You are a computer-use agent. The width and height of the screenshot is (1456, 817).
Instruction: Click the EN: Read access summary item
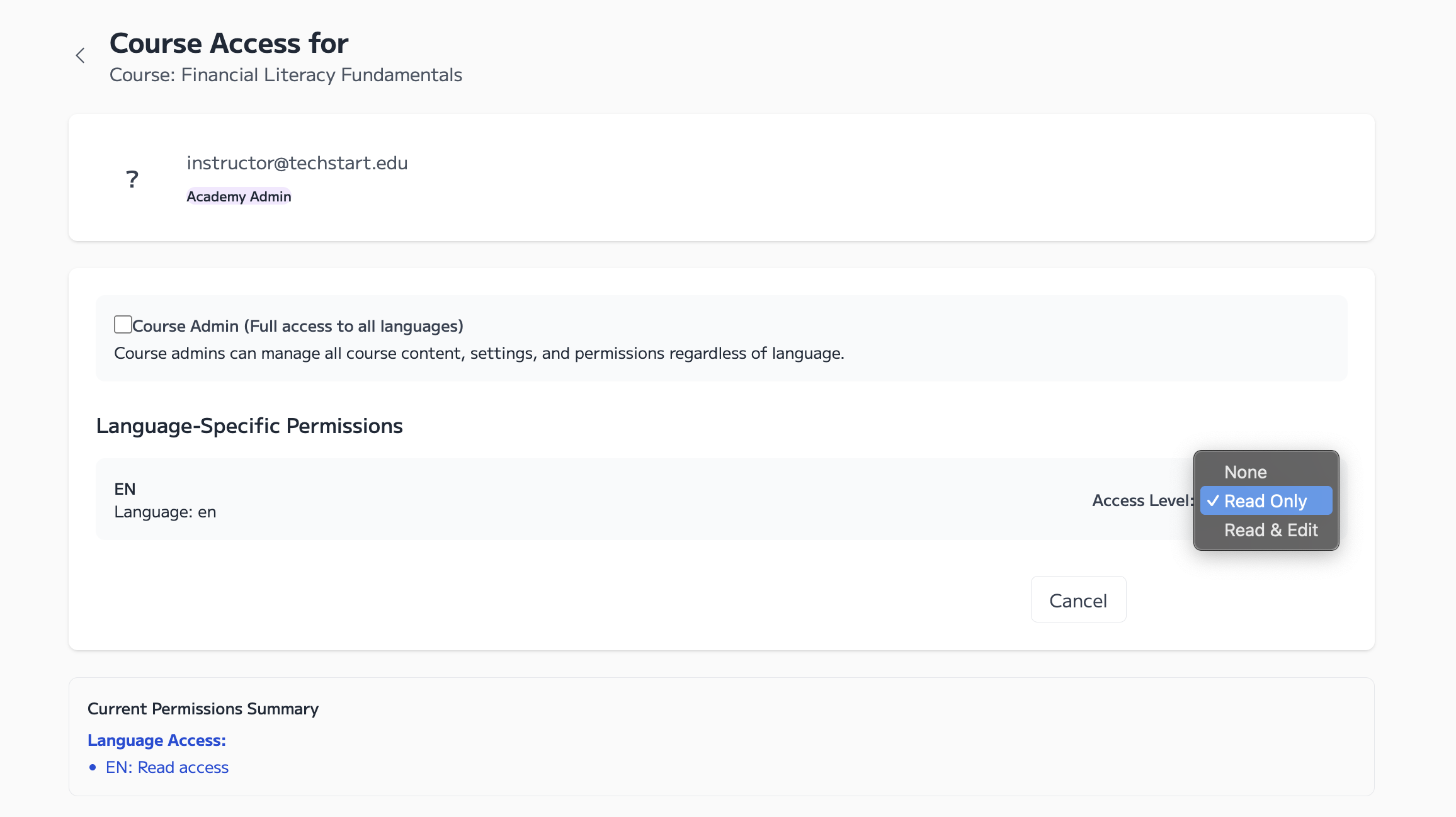(x=167, y=767)
